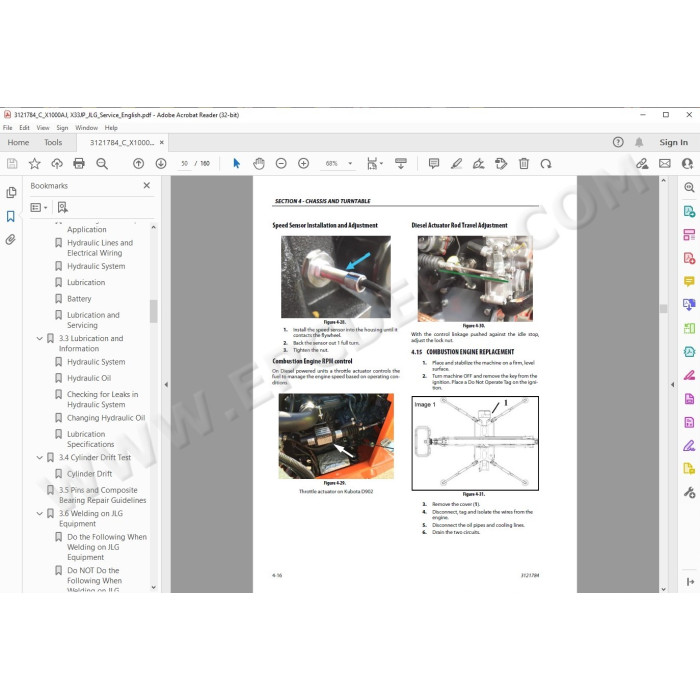Click the help question mark icon
The width and height of the screenshot is (700, 700).
618,142
